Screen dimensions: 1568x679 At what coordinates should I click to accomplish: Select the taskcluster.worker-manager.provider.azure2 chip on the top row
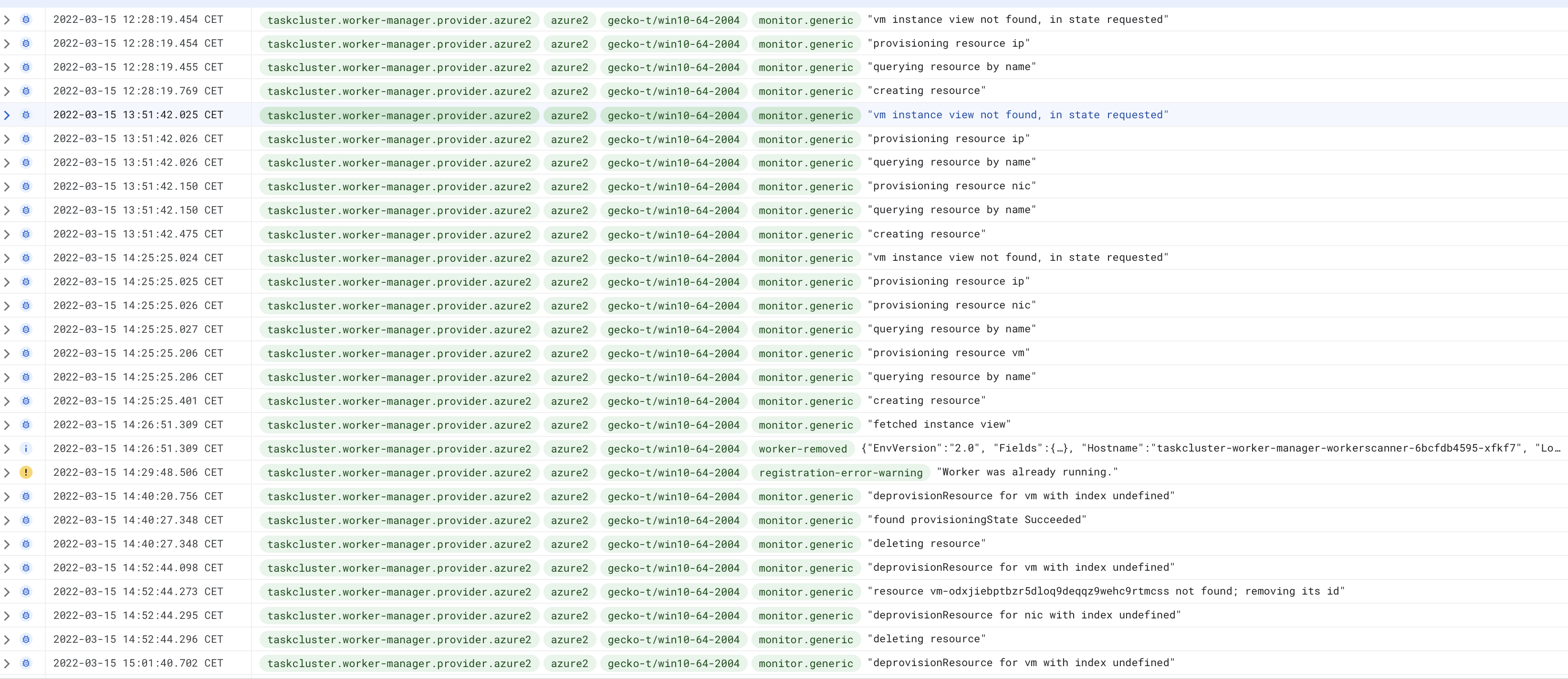point(399,20)
